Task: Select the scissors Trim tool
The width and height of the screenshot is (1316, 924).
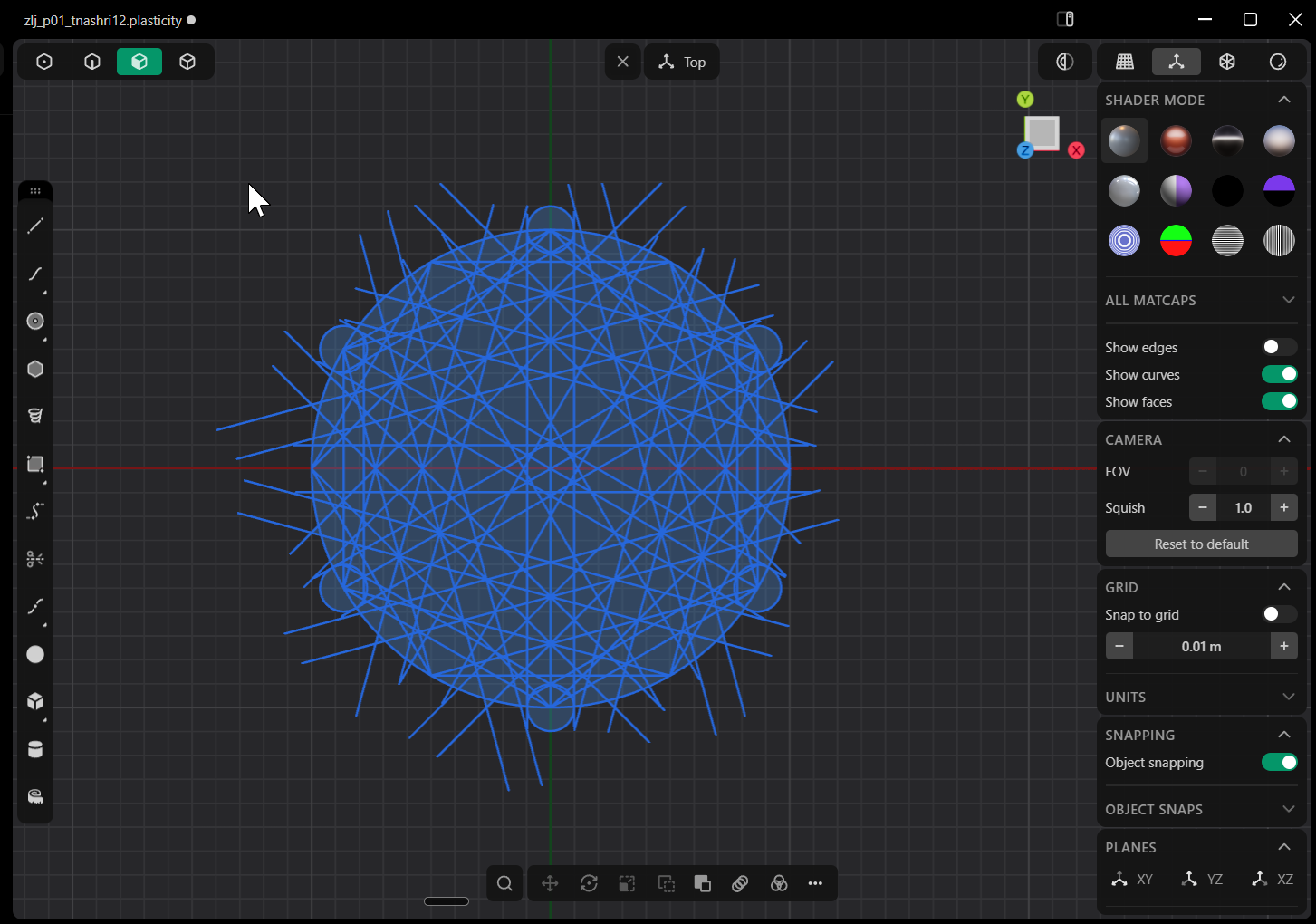Action: coord(35,559)
